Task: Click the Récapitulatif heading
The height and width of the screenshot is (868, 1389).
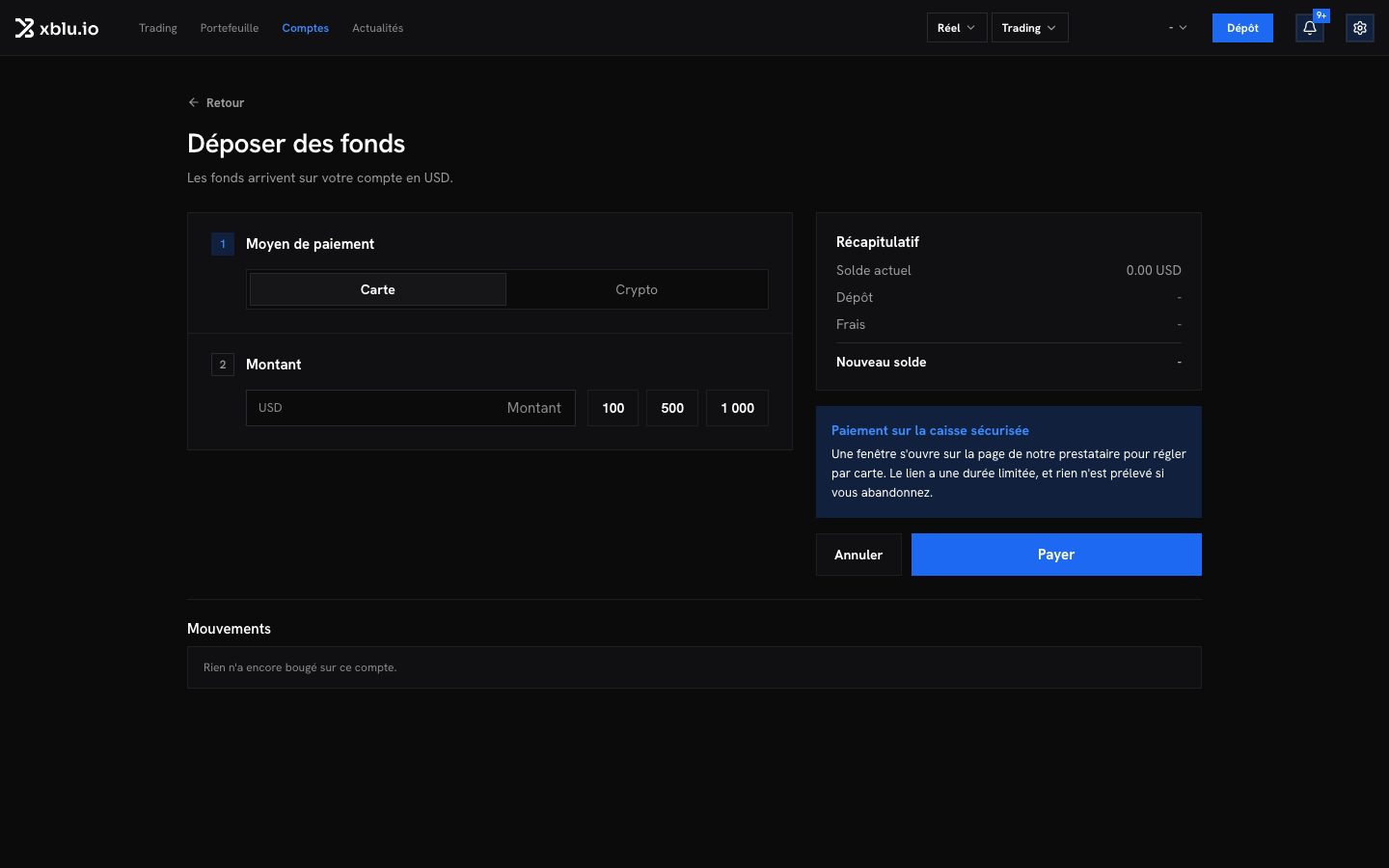Action: pyautogui.click(x=878, y=241)
